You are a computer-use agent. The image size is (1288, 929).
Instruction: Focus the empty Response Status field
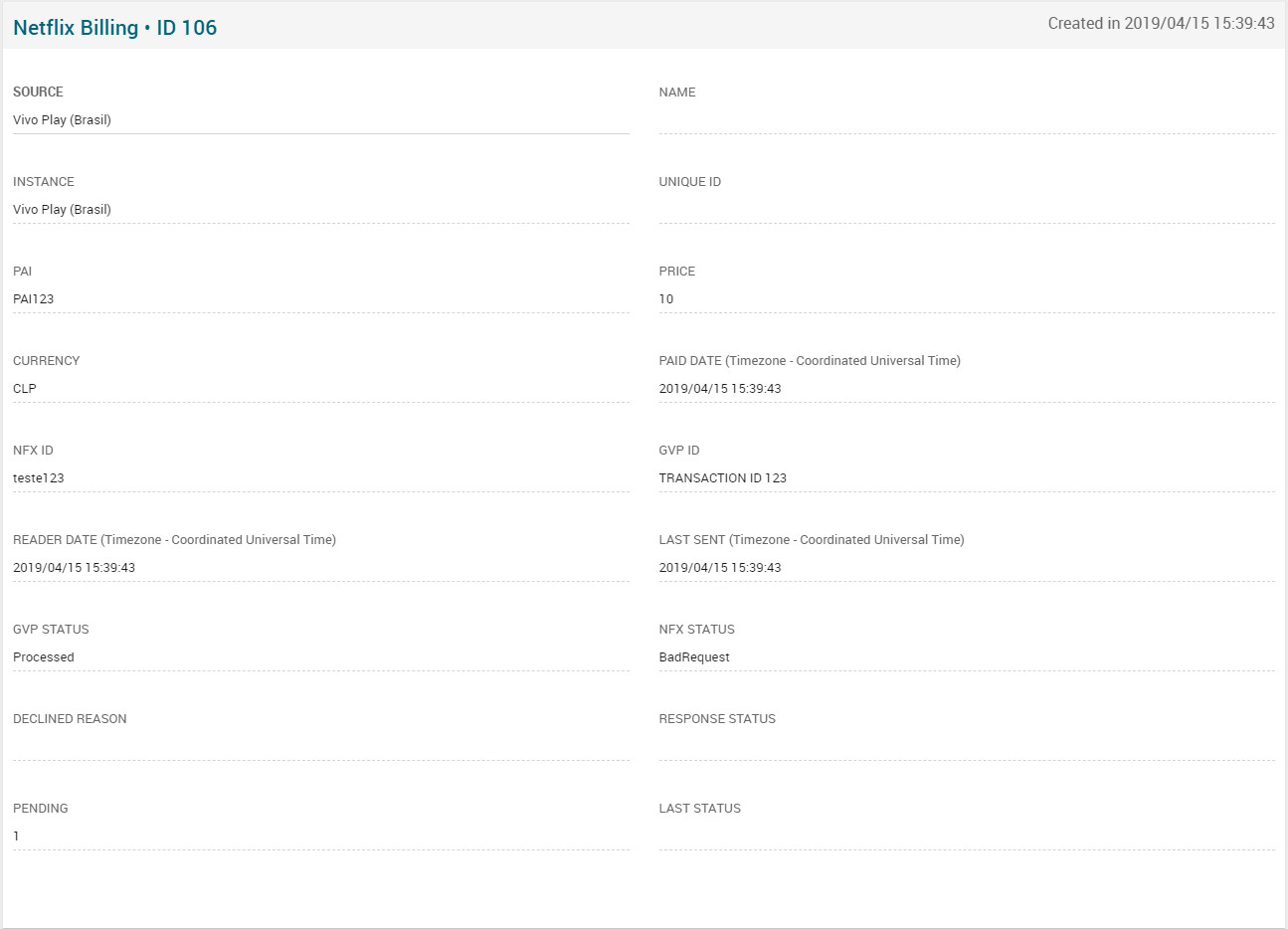966,747
